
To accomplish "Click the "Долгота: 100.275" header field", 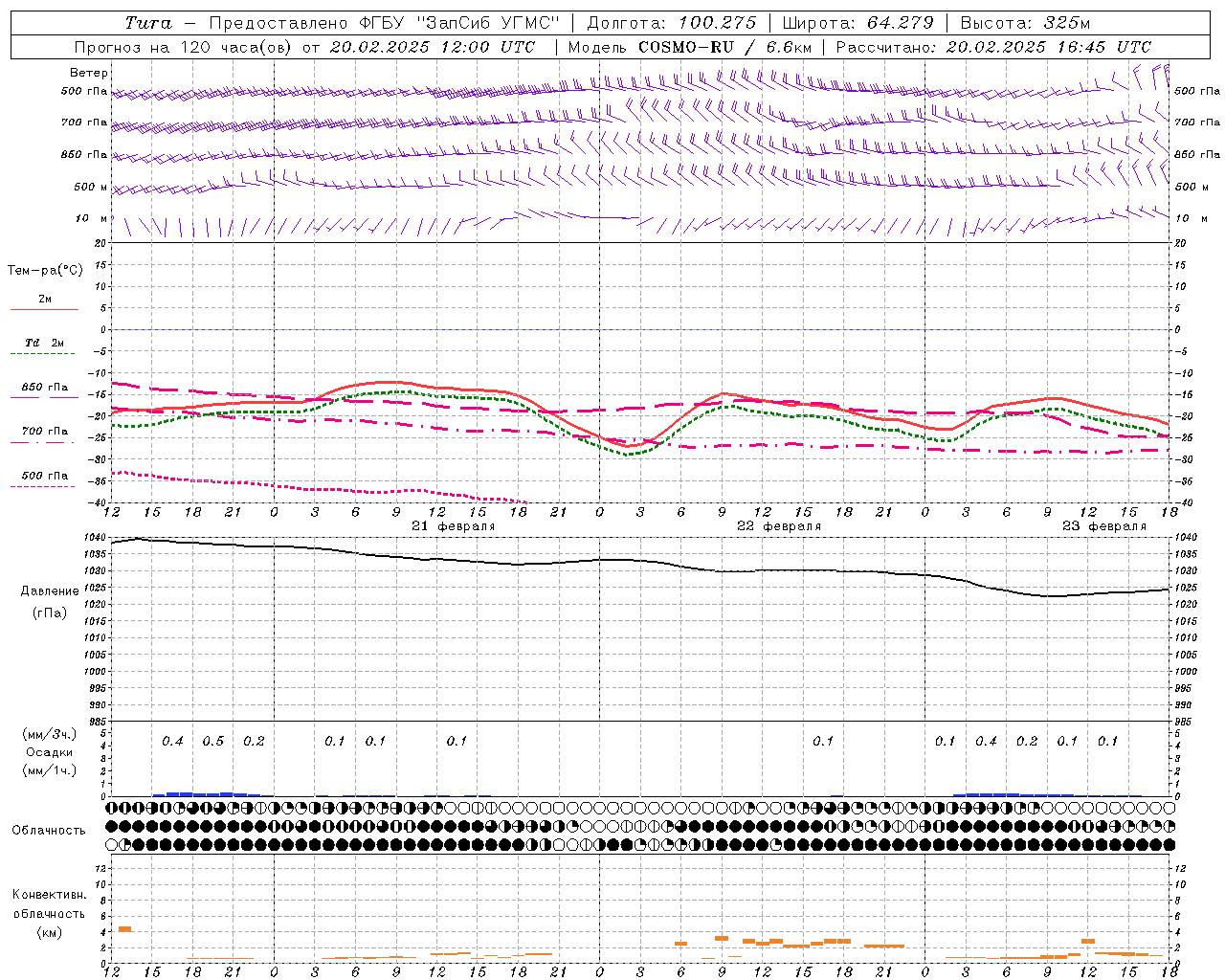I will click(x=671, y=23).
